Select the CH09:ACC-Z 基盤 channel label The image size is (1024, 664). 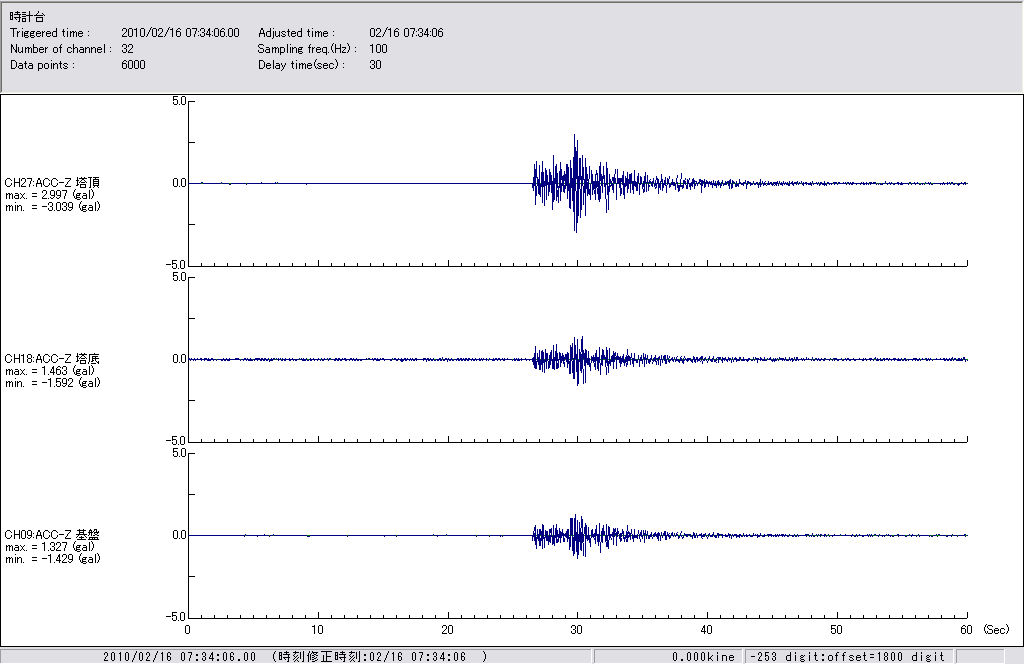coord(52,534)
